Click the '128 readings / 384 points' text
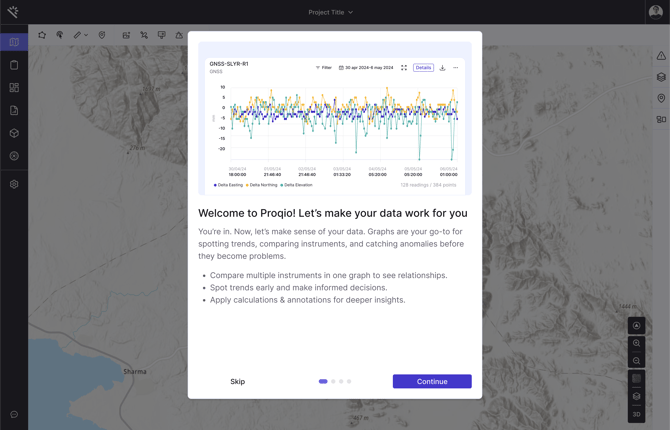The height and width of the screenshot is (430, 670). (x=428, y=185)
